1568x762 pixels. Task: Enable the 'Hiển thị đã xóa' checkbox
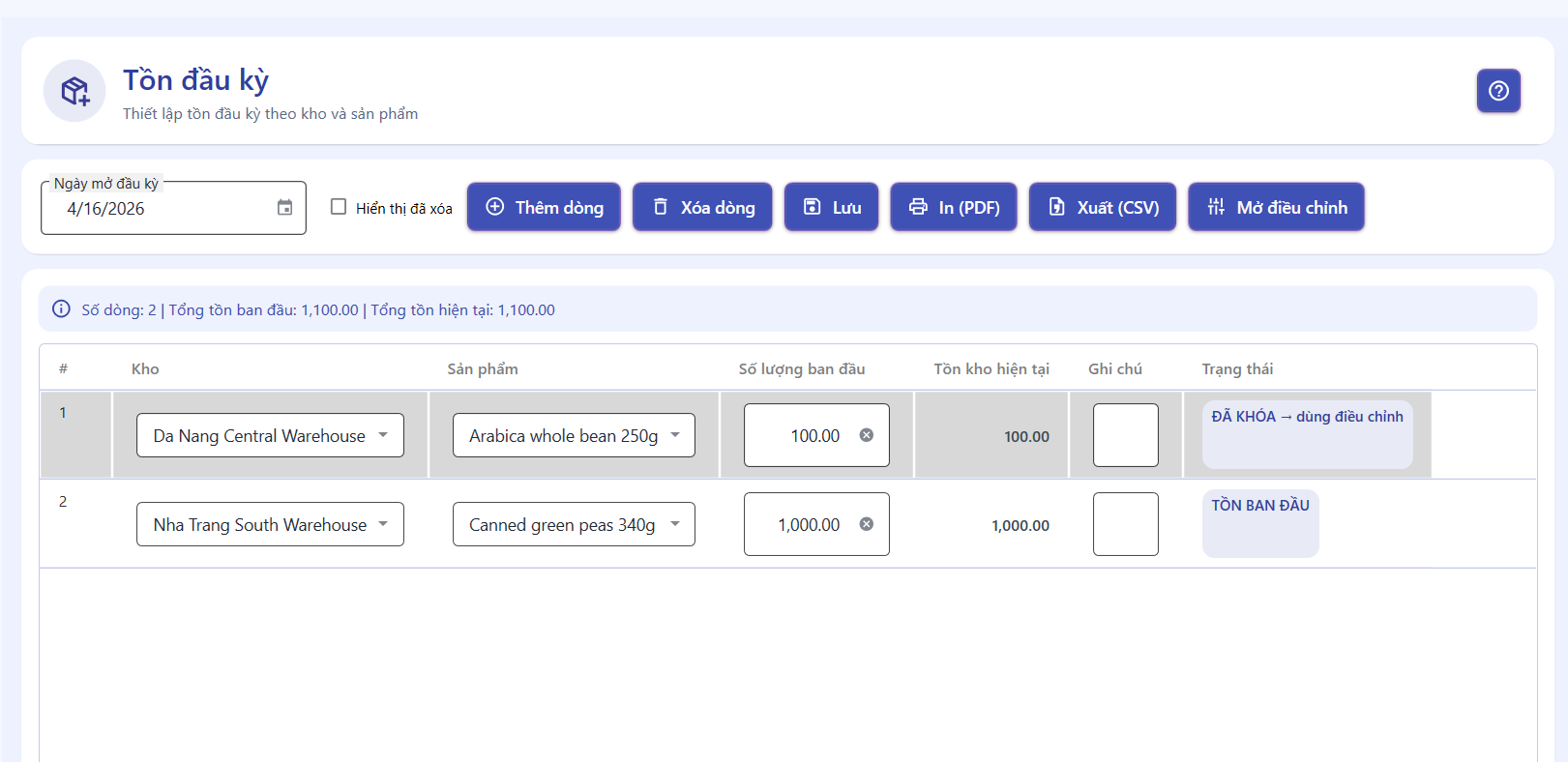[339, 207]
